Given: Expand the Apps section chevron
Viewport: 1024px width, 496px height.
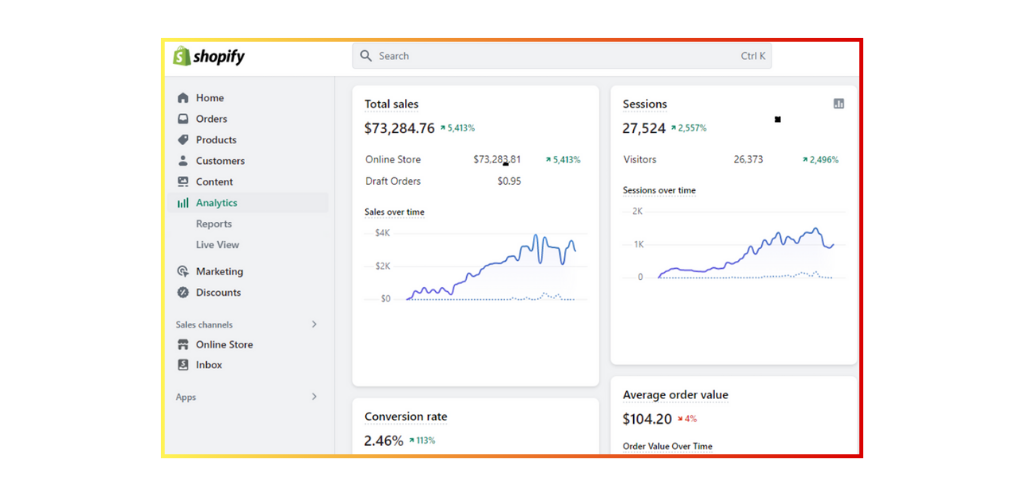Looking at the screenshot, I should click(x=314, y=397).
